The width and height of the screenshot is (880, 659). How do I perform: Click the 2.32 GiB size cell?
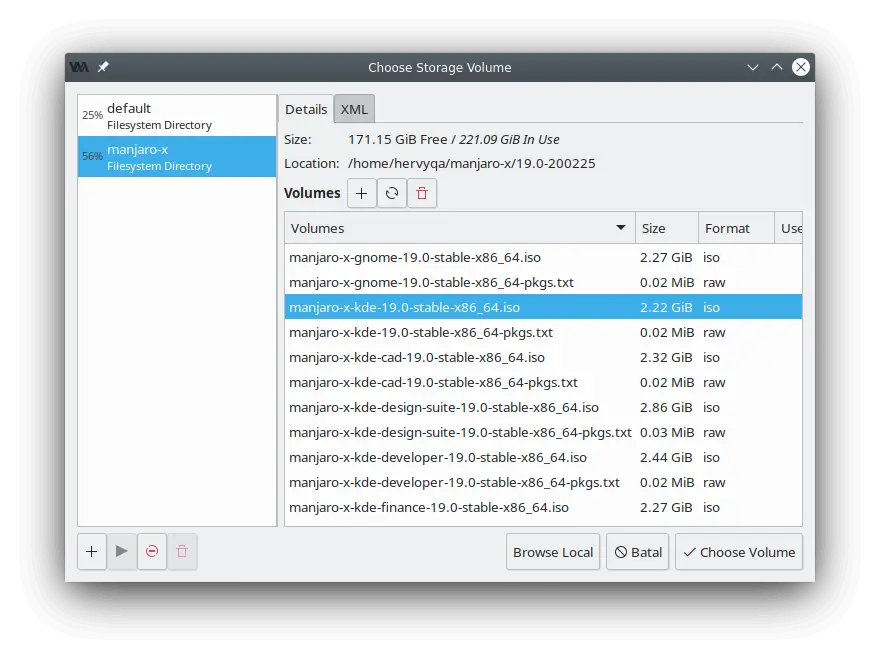click(666, 358)
